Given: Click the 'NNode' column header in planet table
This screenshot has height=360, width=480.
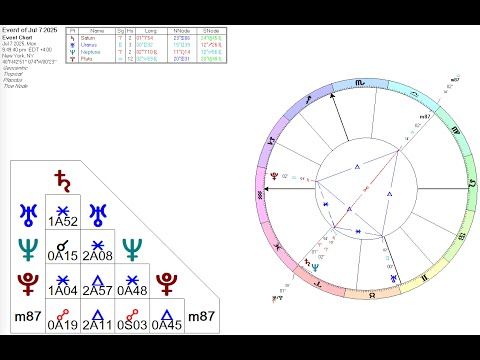Looking at the screenshot, I should [182, 31].
